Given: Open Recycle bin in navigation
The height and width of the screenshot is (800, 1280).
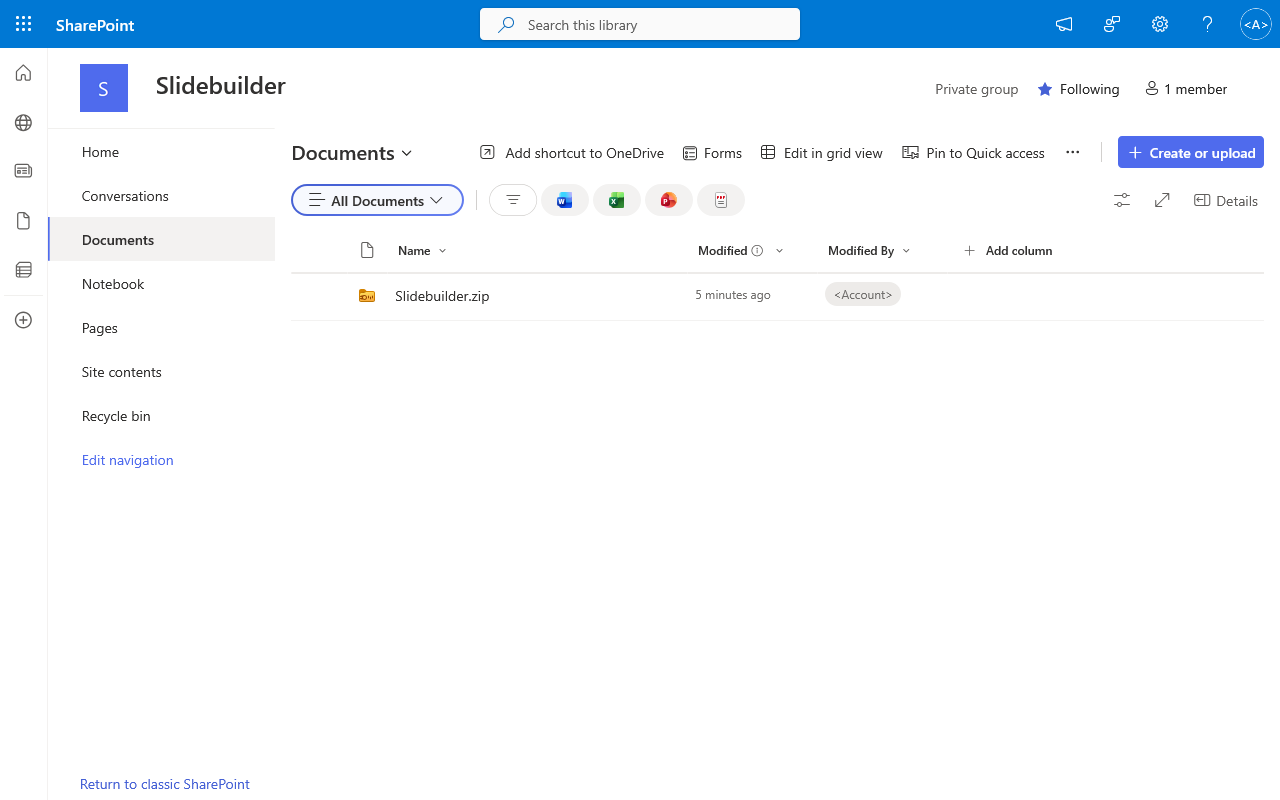Looking at the screenshot, I should (162, 416).
